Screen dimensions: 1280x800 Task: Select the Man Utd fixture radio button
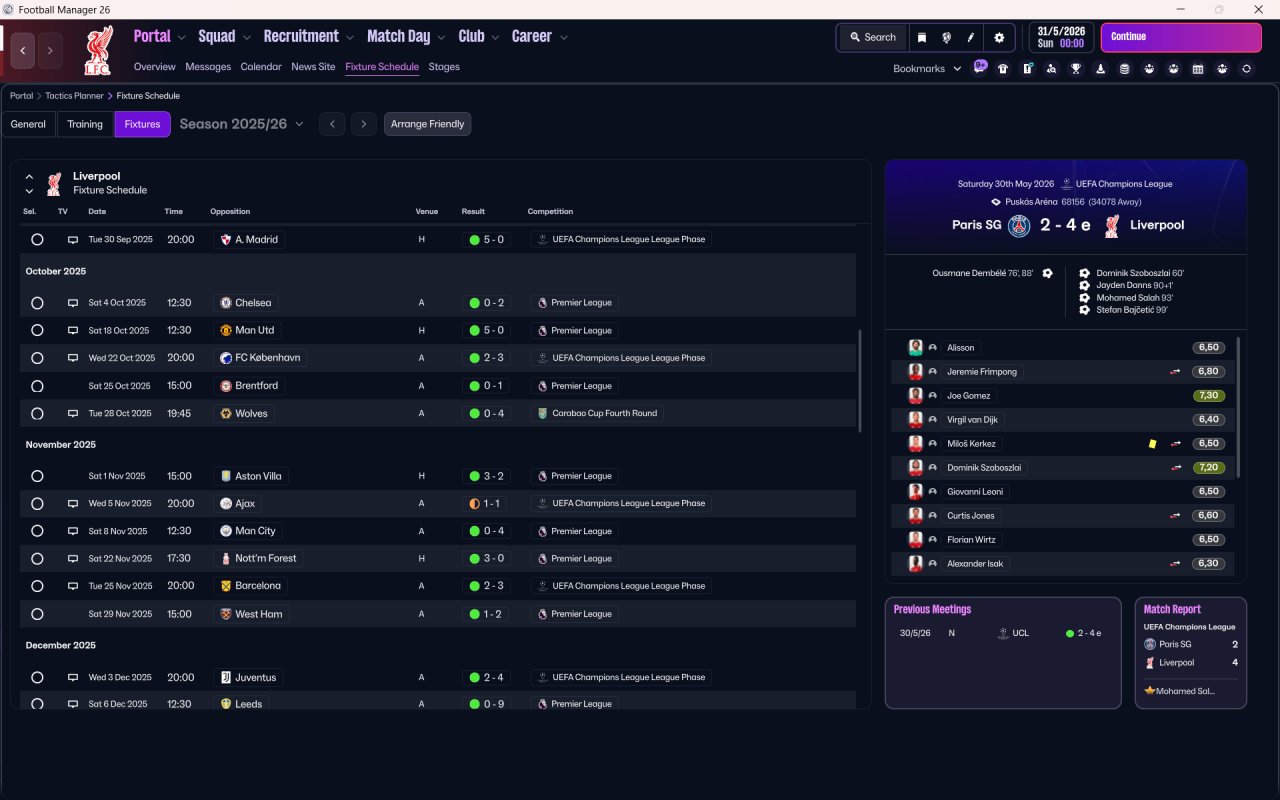coord(37,330)
